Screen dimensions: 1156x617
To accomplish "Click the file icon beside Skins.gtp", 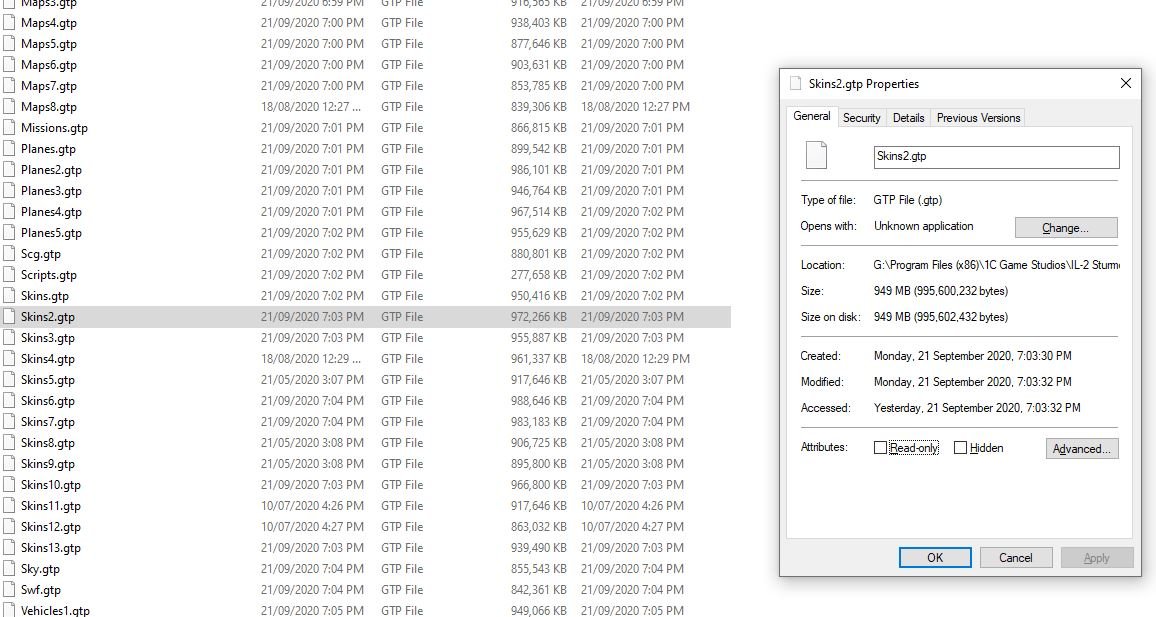I will 9,296.
